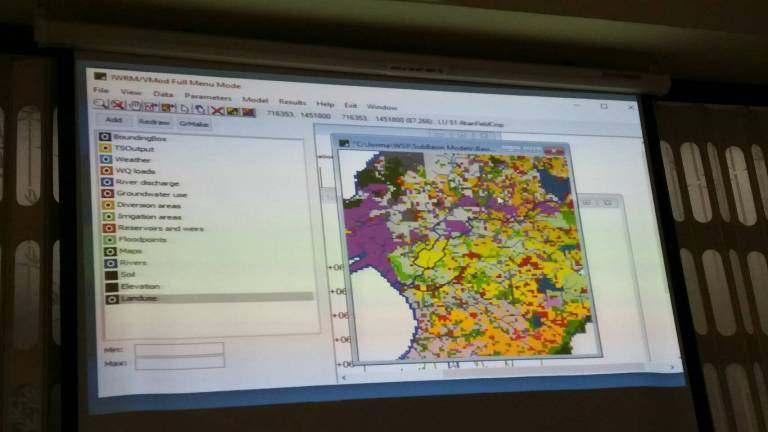Open the Parameters menu
768x432 pixels.
coord(207,98)
